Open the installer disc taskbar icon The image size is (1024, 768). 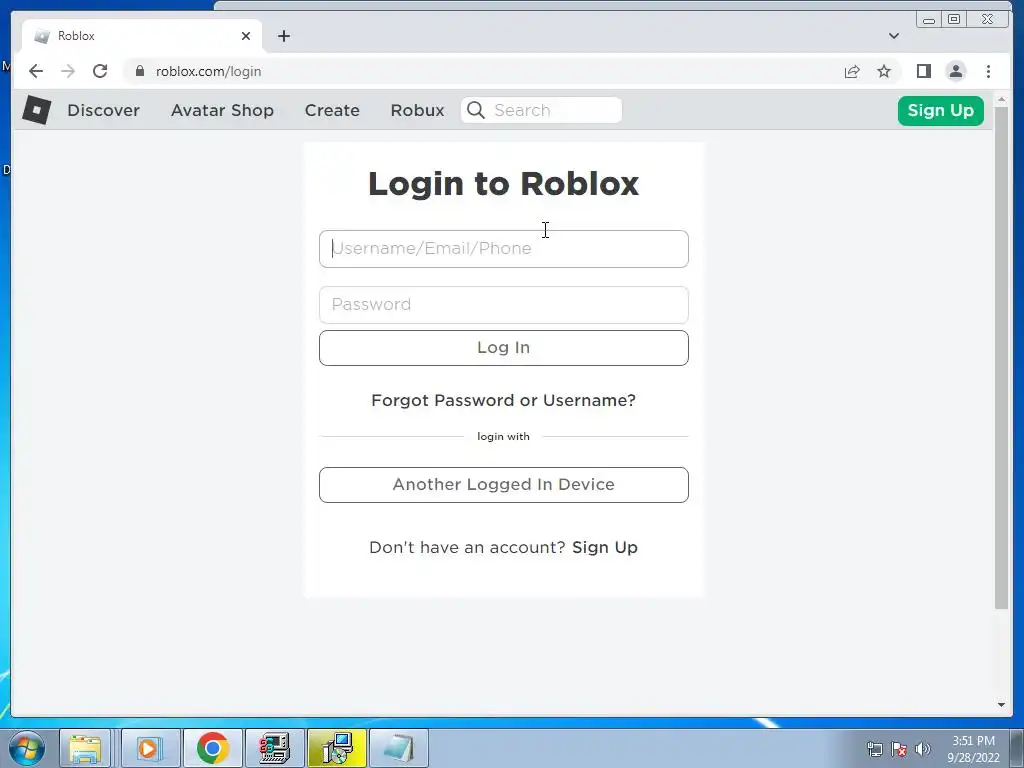point(337,748)
